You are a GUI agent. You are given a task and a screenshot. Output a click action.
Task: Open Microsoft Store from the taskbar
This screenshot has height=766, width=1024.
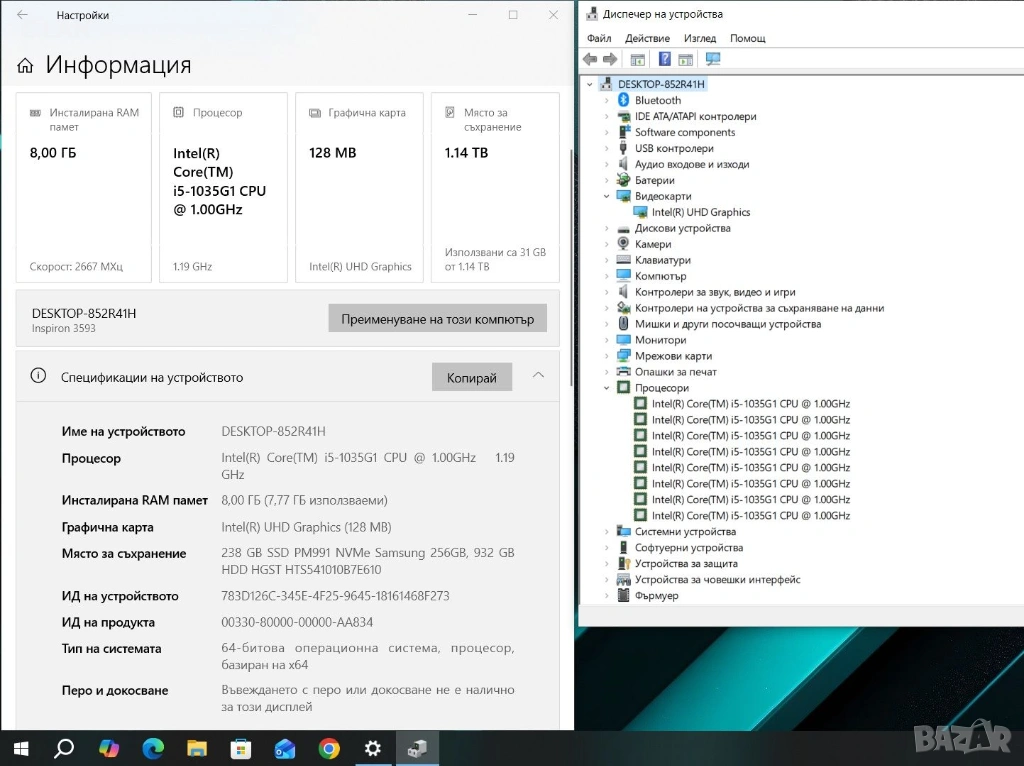pos(241,748)
